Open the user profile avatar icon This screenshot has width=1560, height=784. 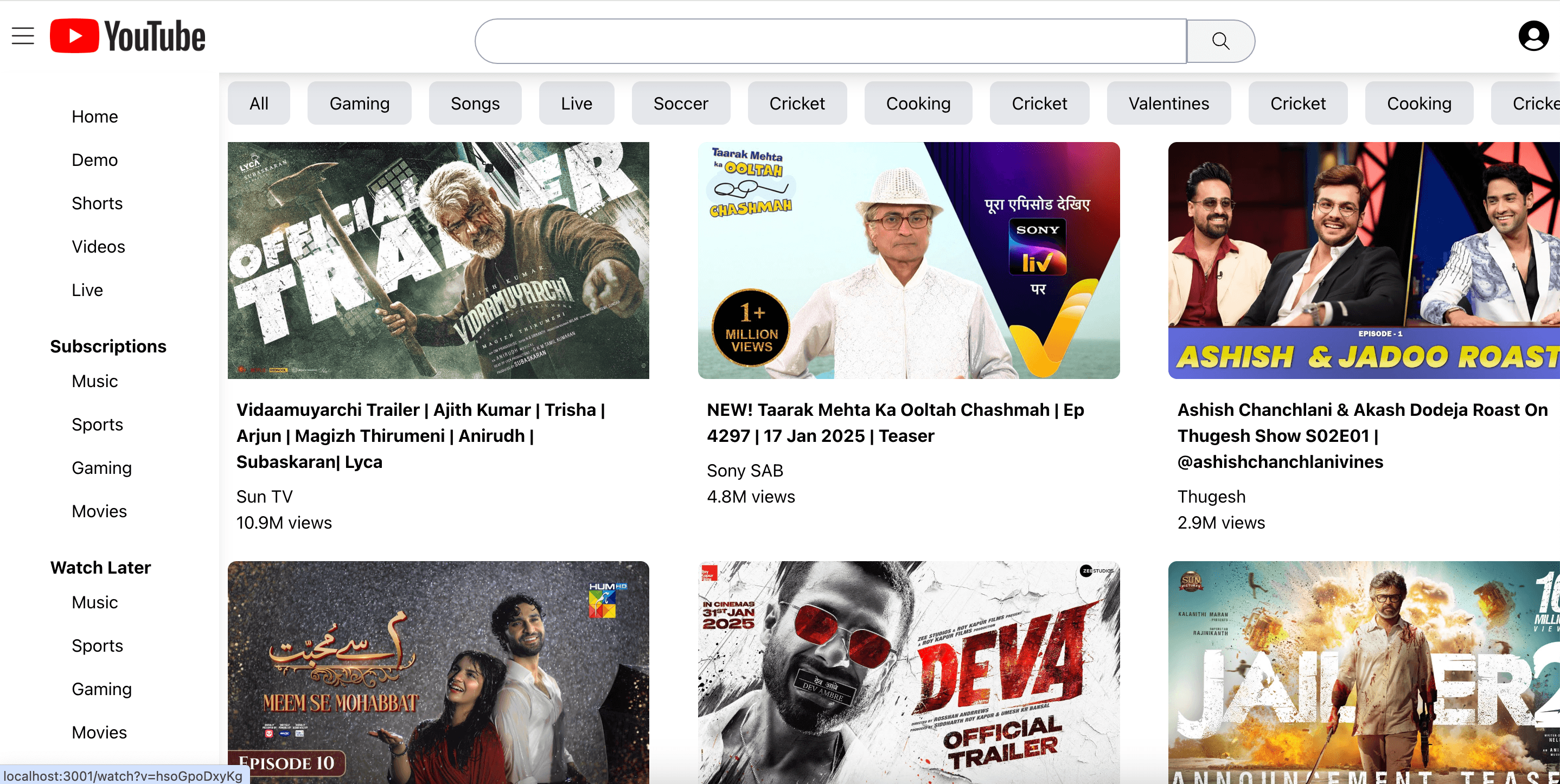click(1533, 36)
